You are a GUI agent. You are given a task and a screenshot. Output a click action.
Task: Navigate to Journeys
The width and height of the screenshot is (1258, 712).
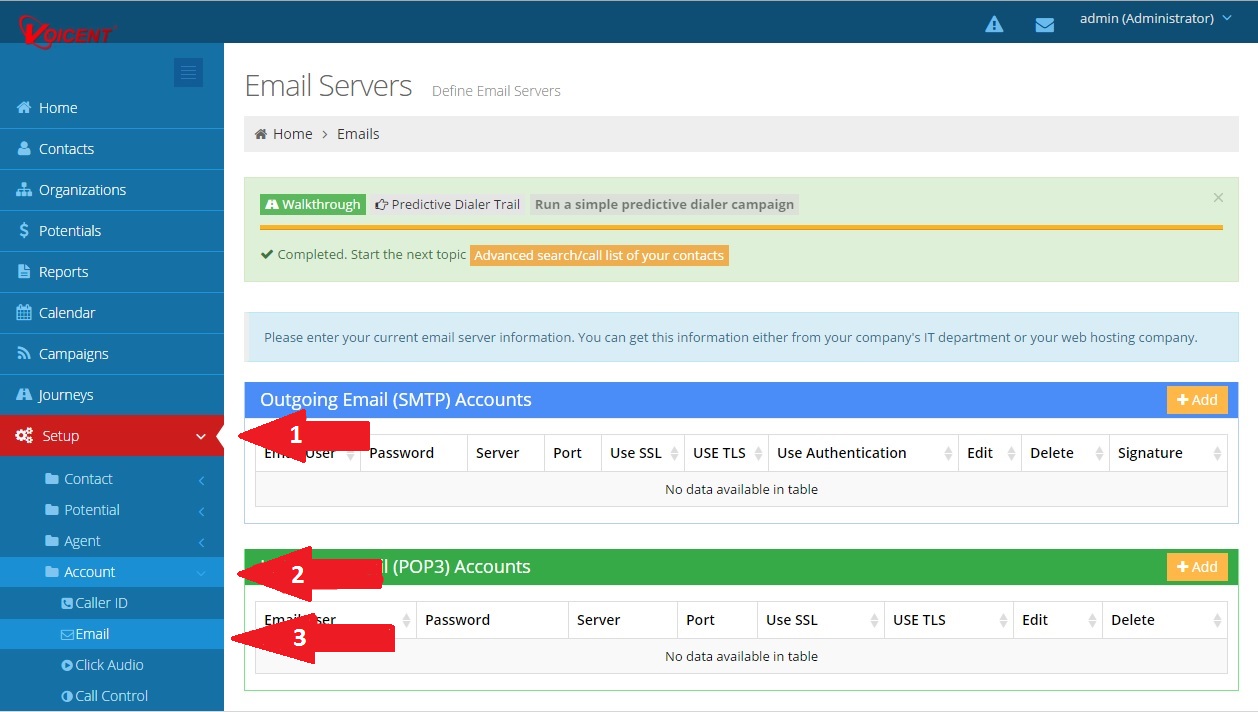click(x=63, y=394)
